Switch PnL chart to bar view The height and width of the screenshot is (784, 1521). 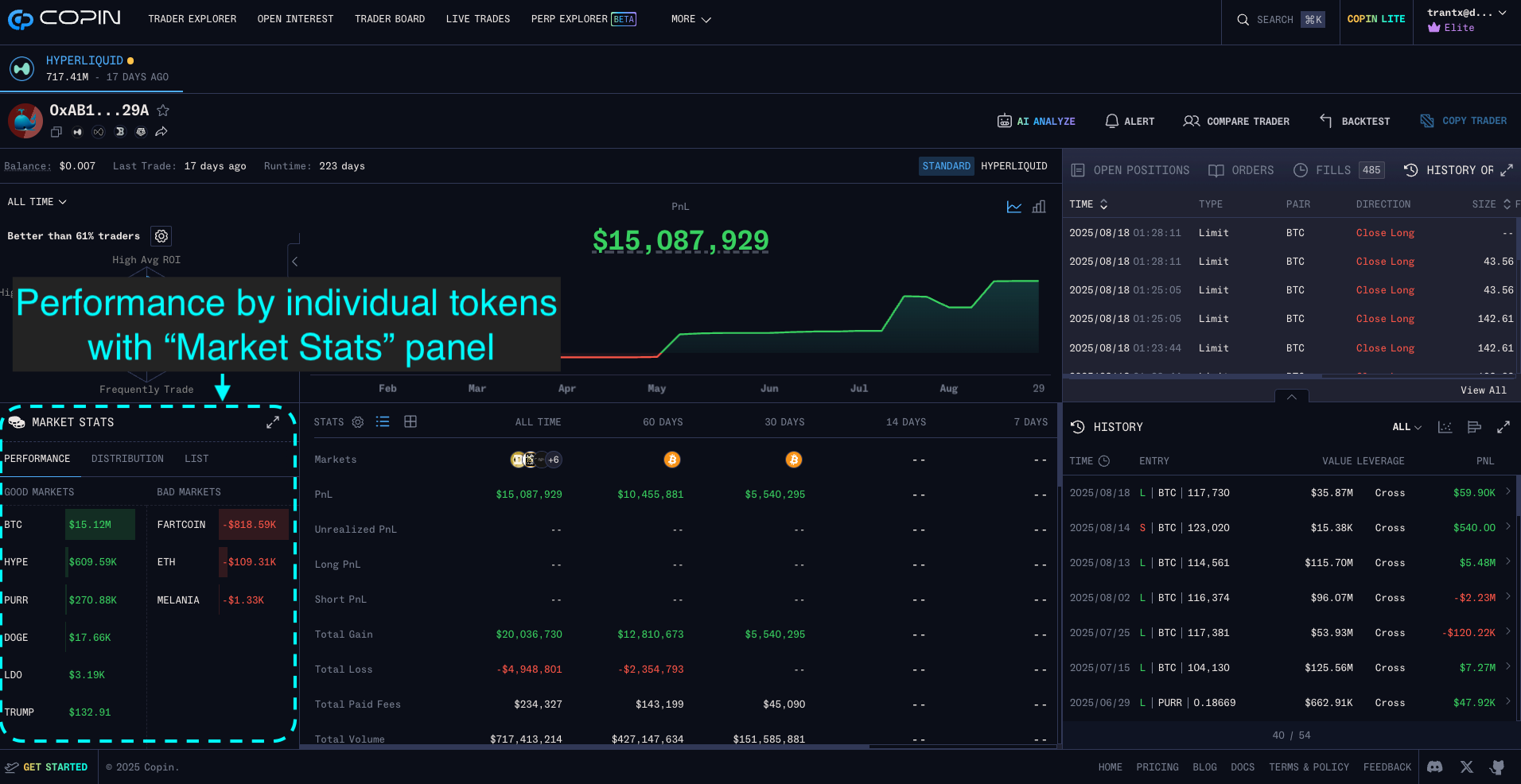pyautogui.click(x=1039, y=207)
